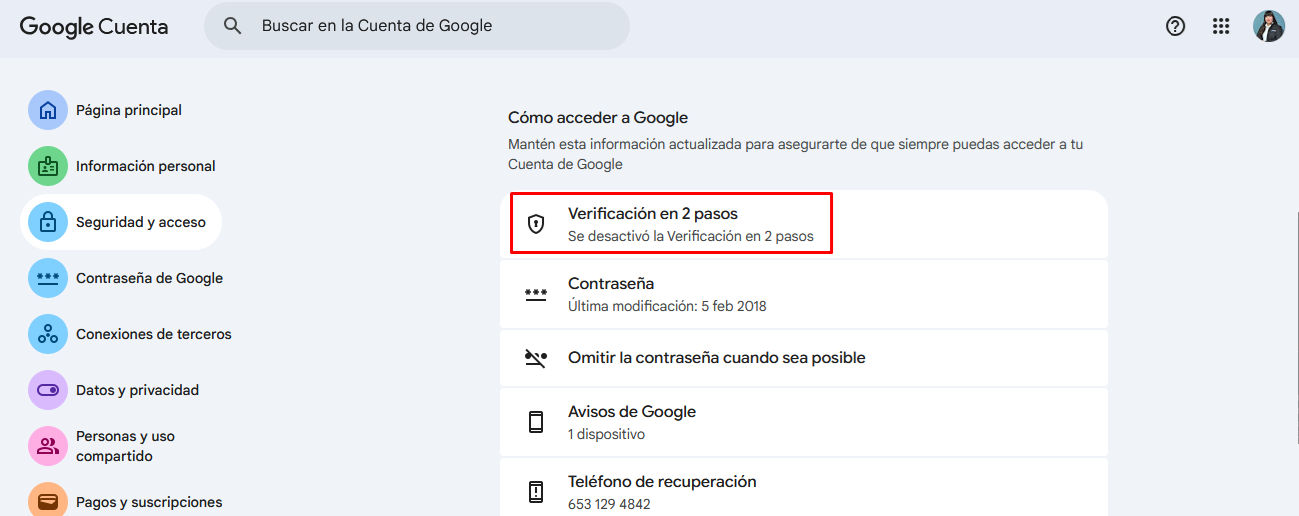Click the Pagos y suscripciones card icon
The image size is (1299, 516).
48,500
